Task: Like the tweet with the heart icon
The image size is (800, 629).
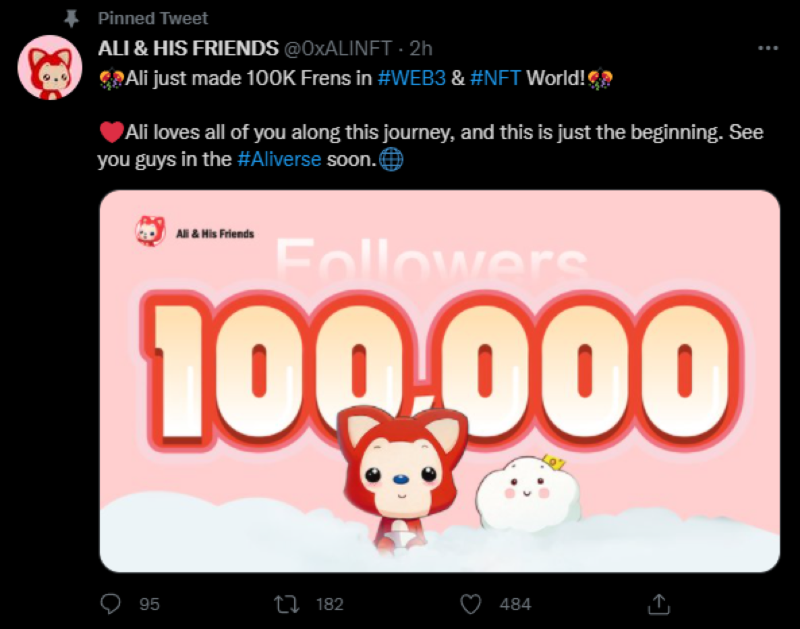Action: pyautogui.click(x=470, y=605)
